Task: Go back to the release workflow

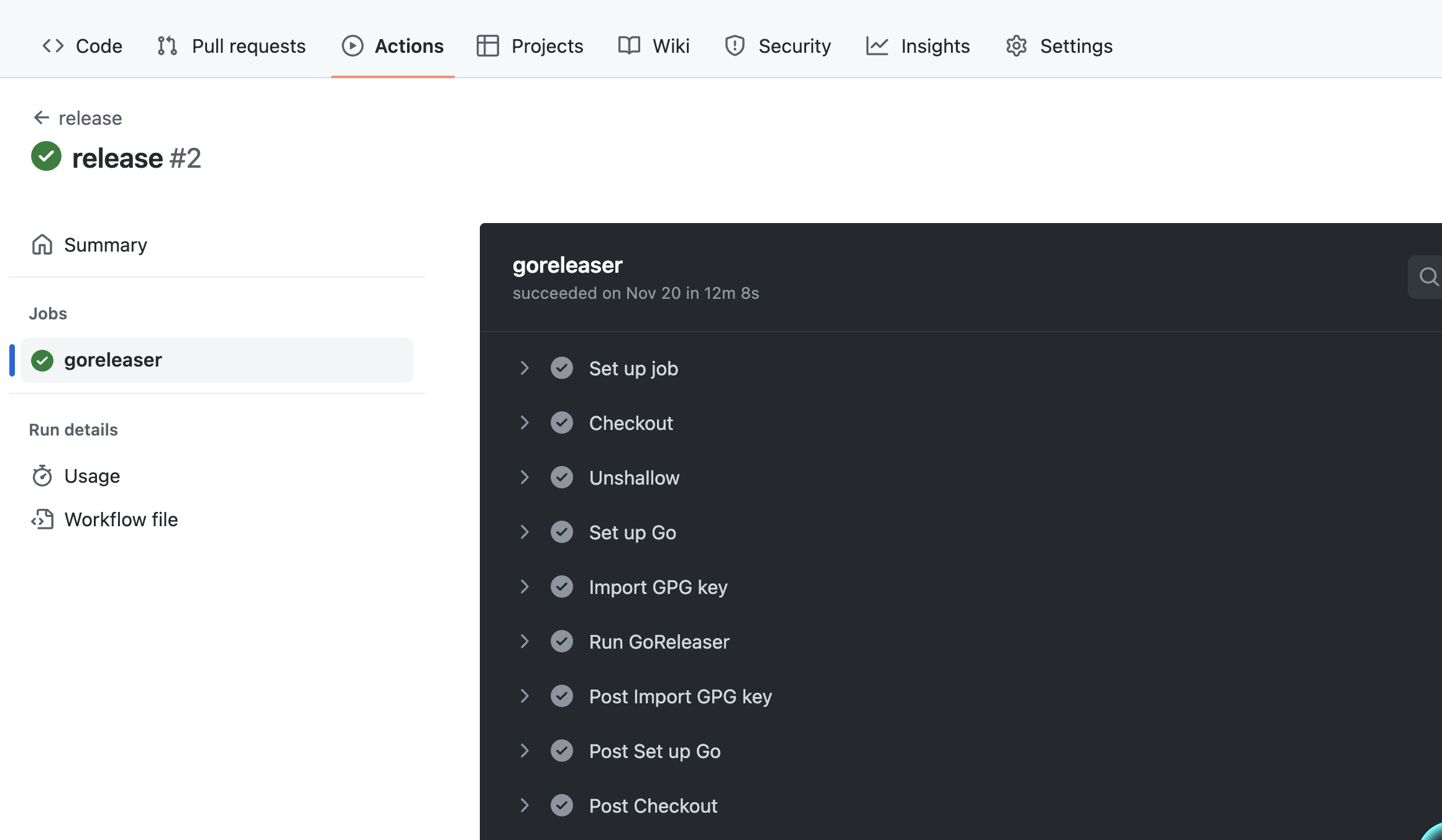Action: (78, 118)
